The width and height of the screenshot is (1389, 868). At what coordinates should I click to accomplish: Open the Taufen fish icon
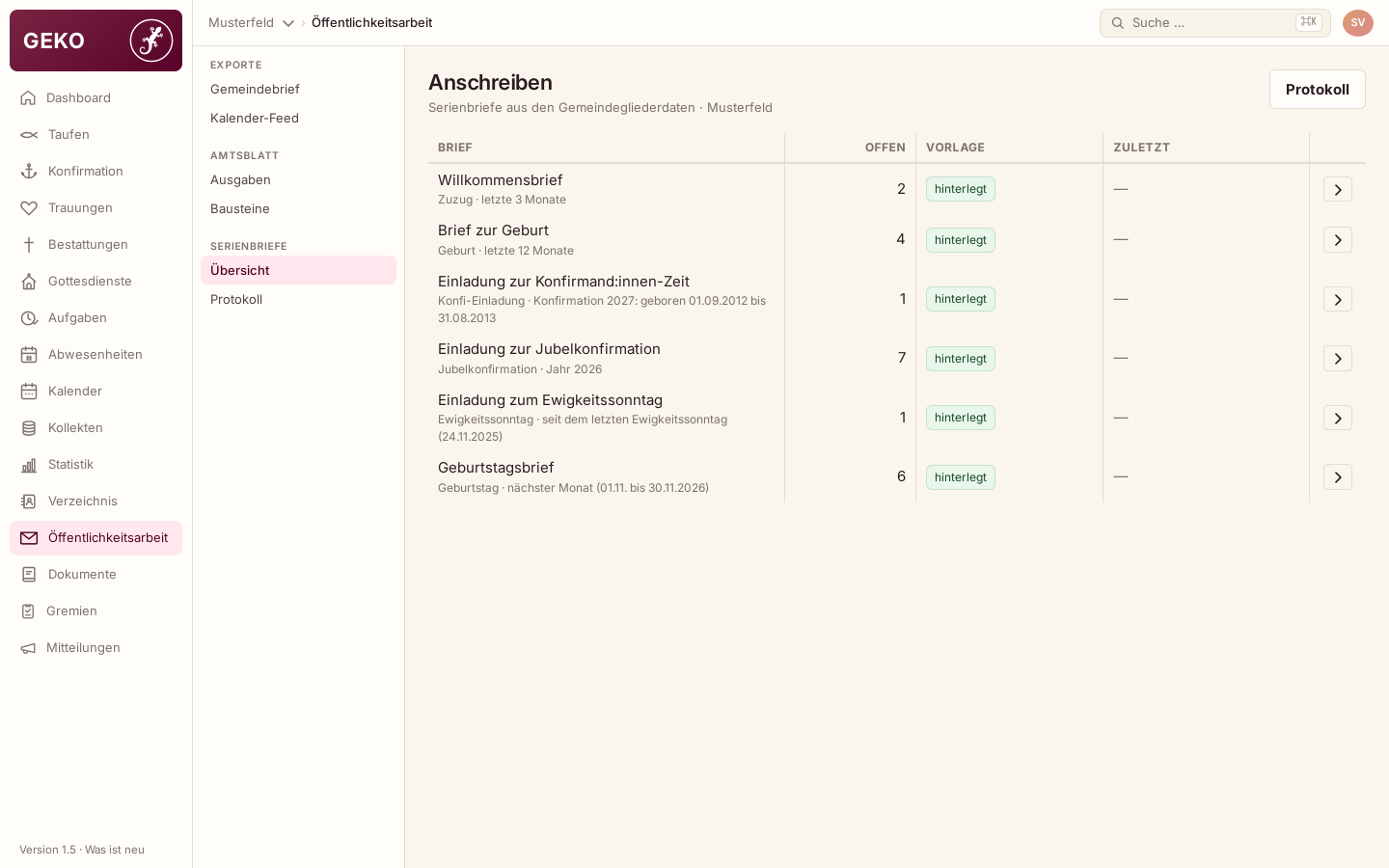(29, 135)
